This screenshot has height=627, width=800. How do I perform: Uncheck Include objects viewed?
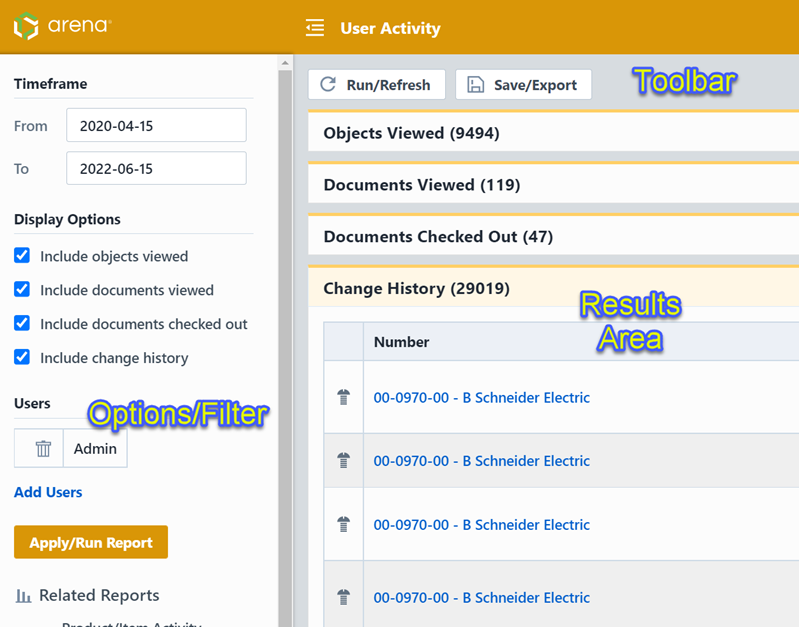pyautogui.click(x=22, y=255)
